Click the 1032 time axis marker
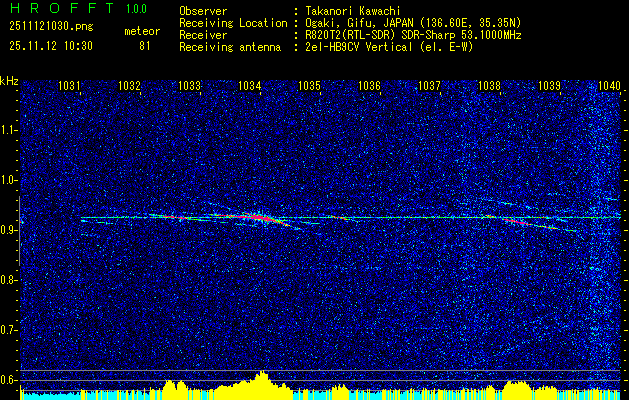 pyautogui.click(x=129, y=85)
